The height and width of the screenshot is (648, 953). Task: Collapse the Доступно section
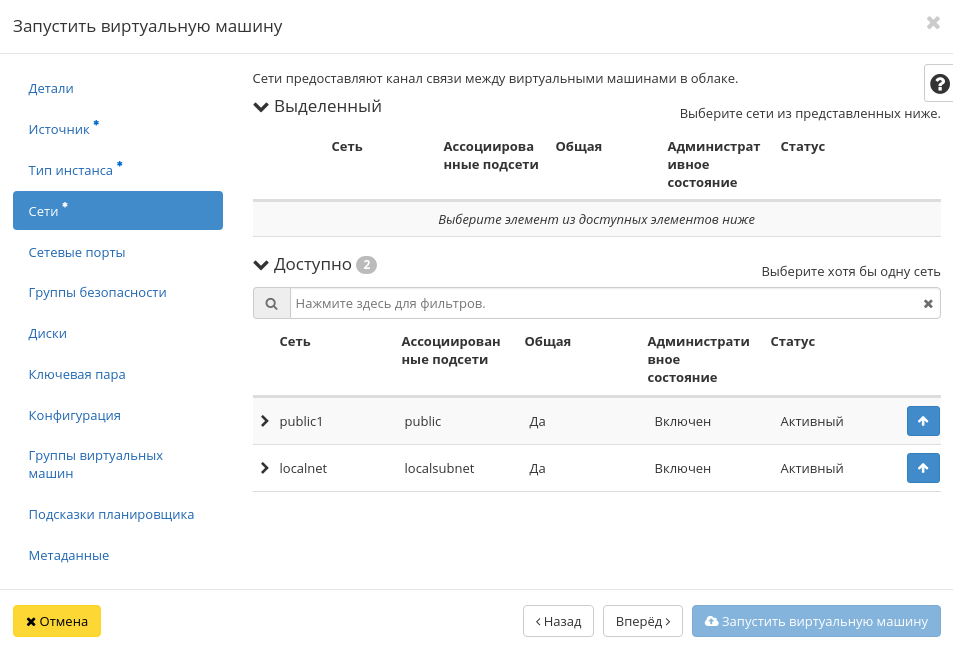pos(262,265)
